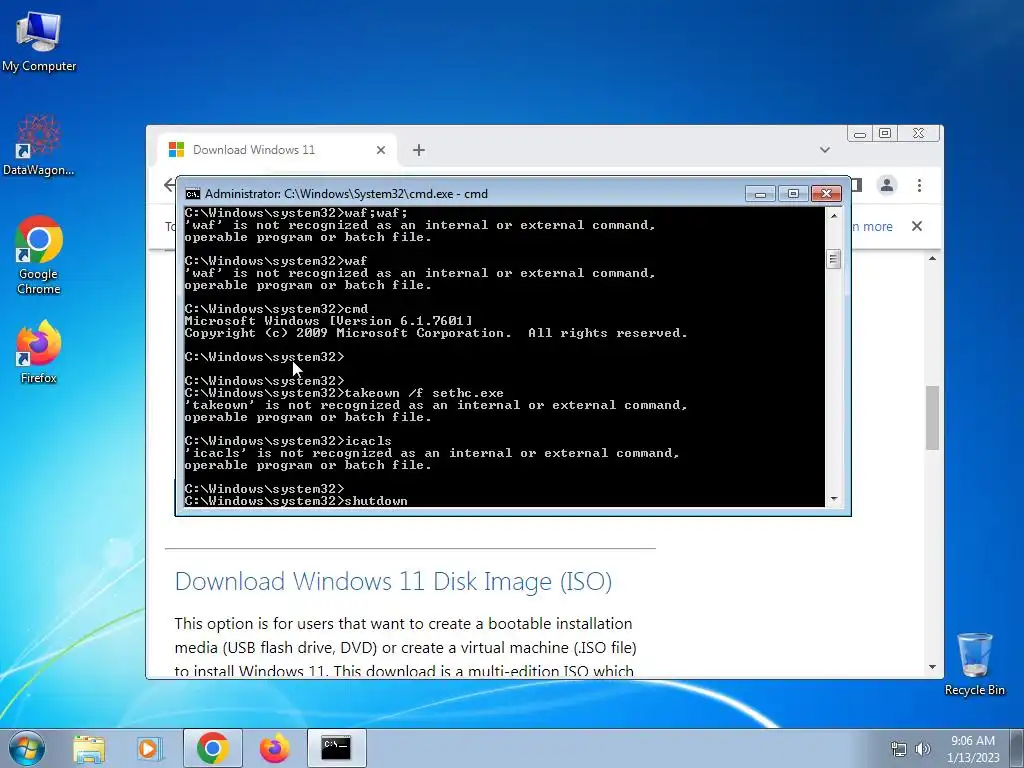Dismiss the Chrome info bar
The height and width of the screenshot is (768, 1024).
[917, 226]
